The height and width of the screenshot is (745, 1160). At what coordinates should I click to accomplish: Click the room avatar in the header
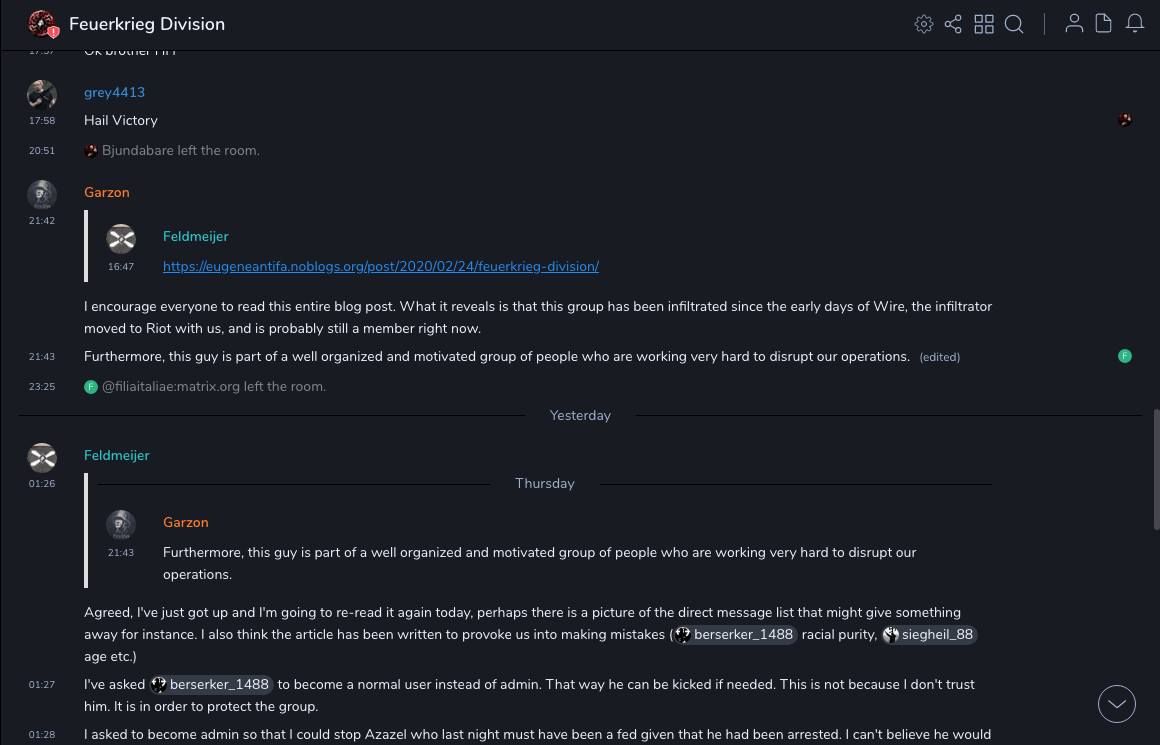pos(41,24)
